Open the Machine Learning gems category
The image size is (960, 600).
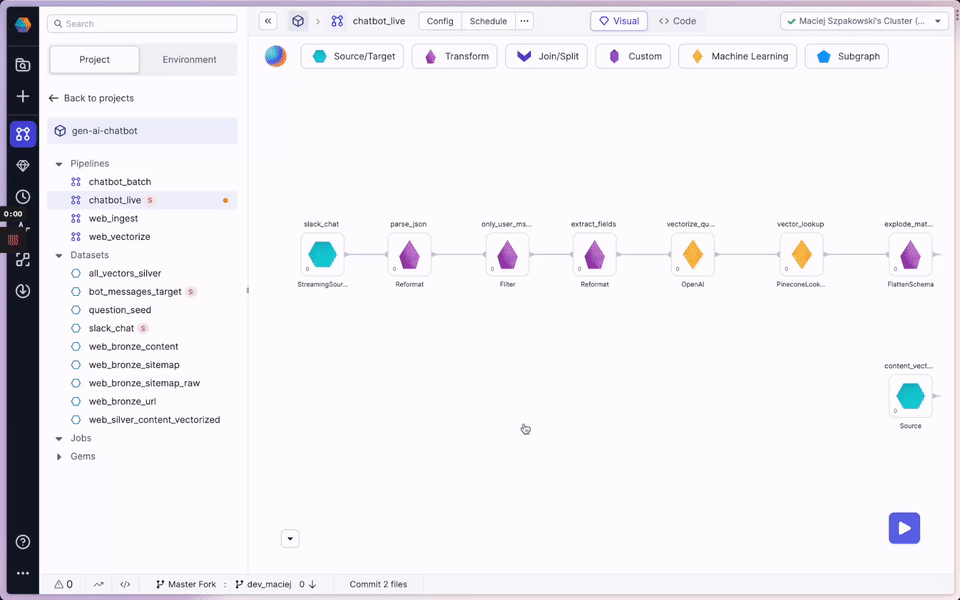tap(737, 56)
